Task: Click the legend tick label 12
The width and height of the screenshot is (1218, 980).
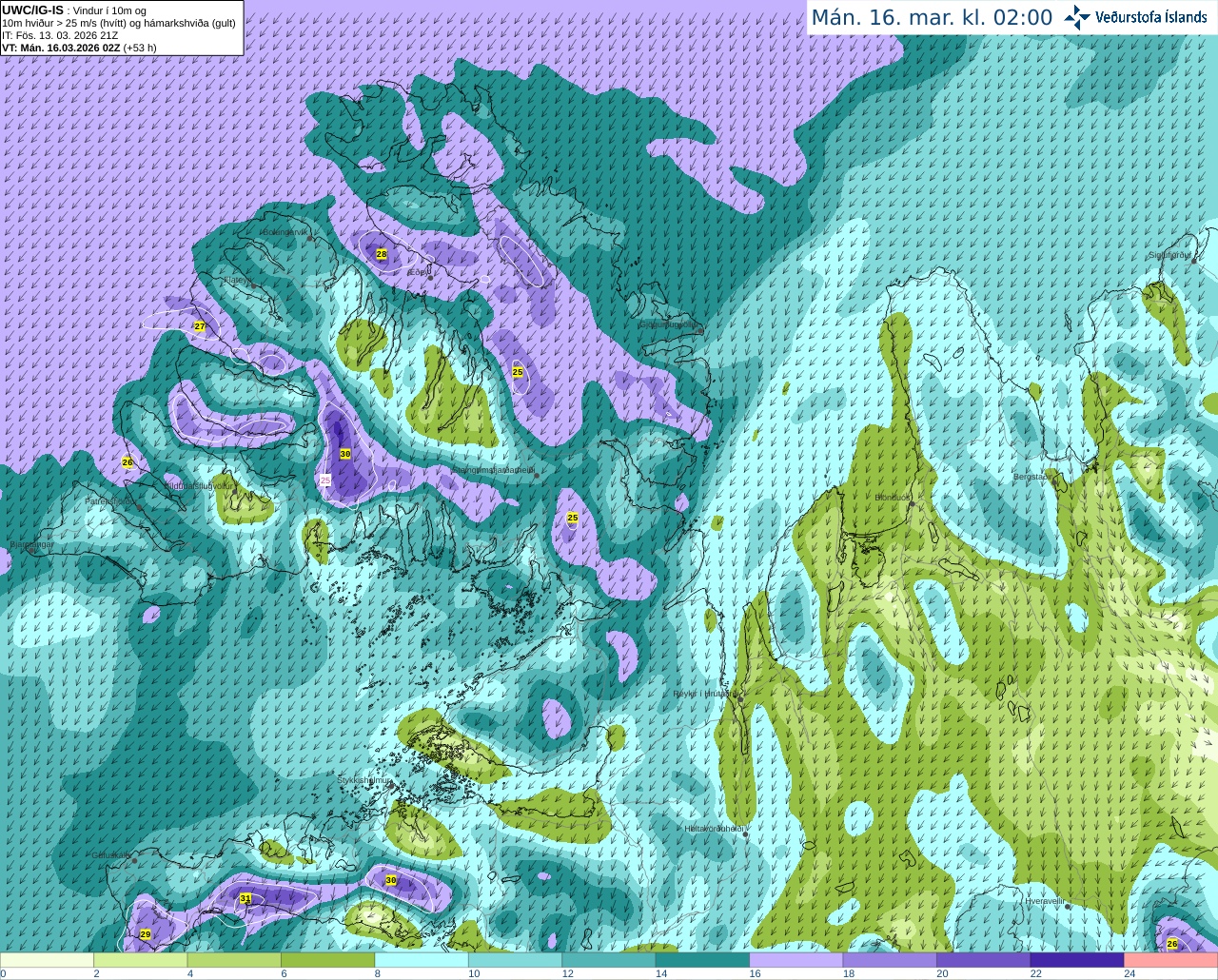Action: coord(567,973)
